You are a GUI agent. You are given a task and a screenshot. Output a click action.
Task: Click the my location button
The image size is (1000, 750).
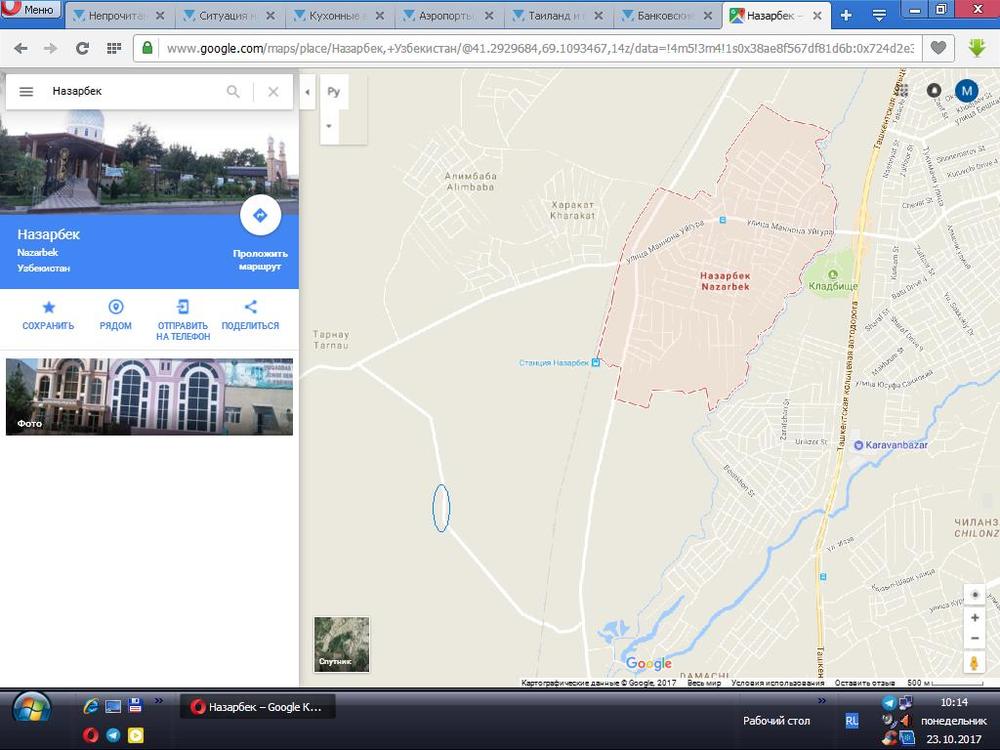point(975,595)
